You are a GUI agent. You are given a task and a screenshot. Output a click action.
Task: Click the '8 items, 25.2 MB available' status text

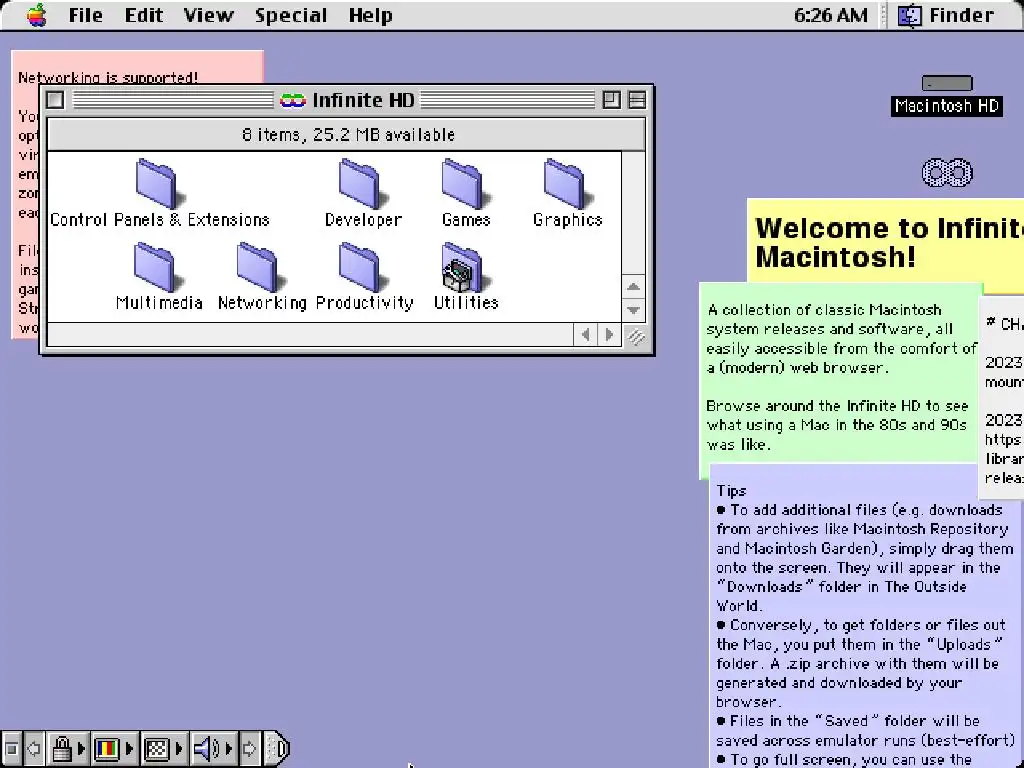click(348, 135)
